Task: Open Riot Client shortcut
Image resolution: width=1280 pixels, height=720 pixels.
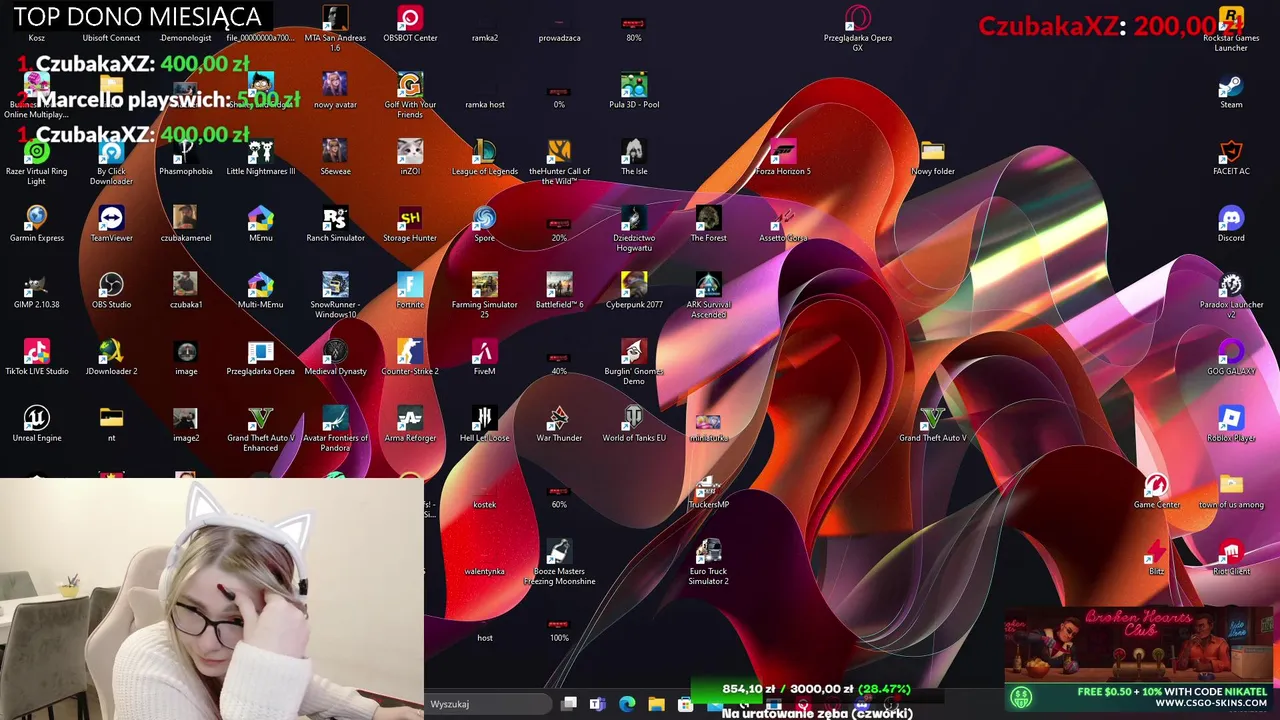Action: tap(1231, 552)
